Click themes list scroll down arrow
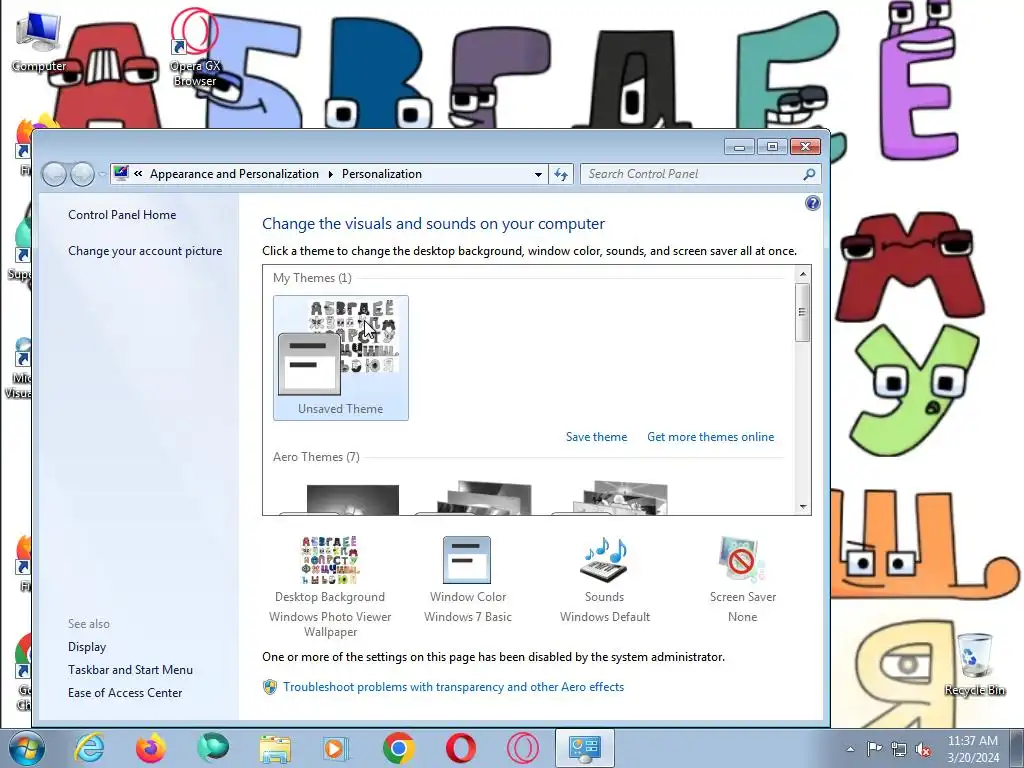Screen dimensions: 1024x768 803,507
